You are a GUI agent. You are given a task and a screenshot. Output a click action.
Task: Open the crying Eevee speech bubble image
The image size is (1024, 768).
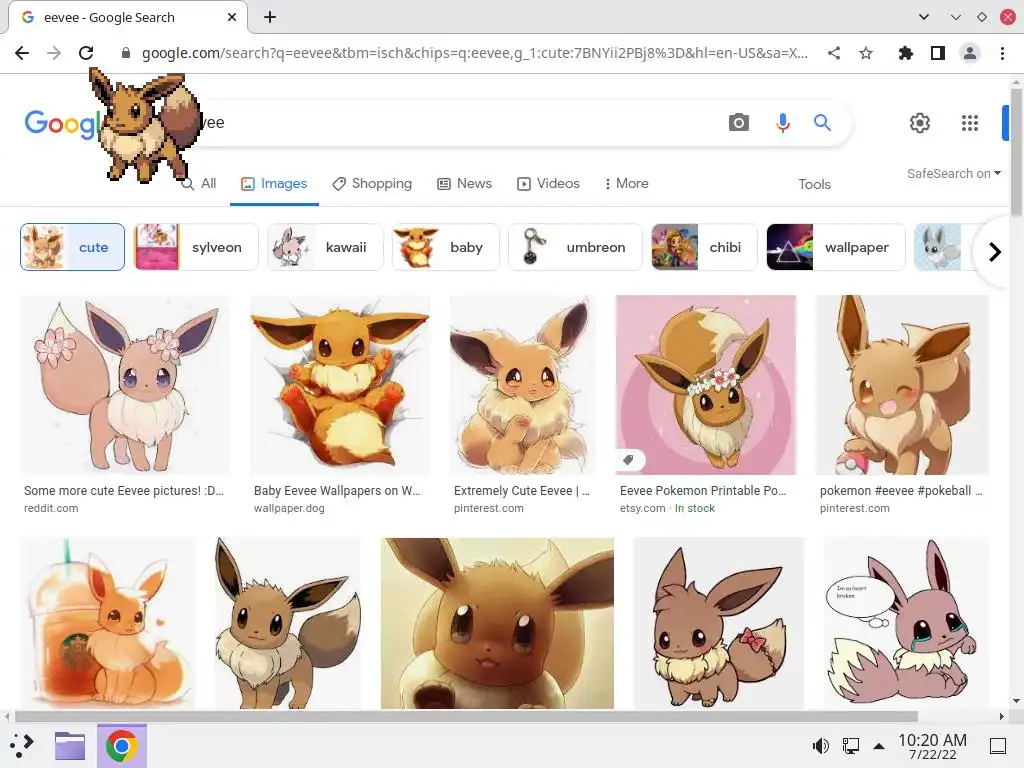point(907,623)
